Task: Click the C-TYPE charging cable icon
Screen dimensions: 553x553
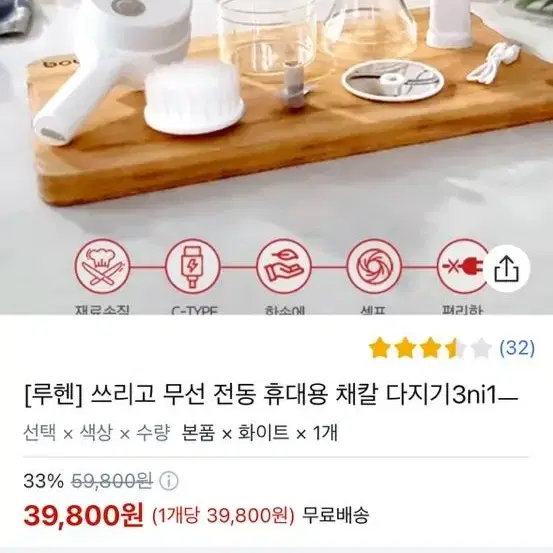Action: [193, 267]
